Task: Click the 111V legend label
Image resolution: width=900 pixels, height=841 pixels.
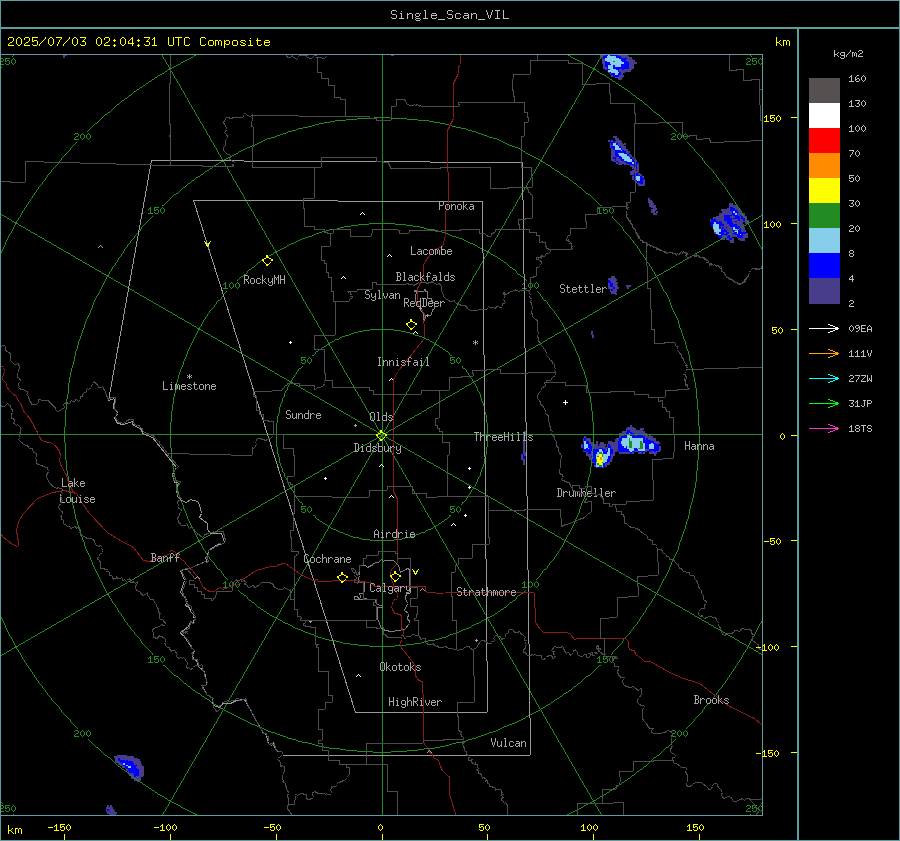Action: tap(860, 354)
